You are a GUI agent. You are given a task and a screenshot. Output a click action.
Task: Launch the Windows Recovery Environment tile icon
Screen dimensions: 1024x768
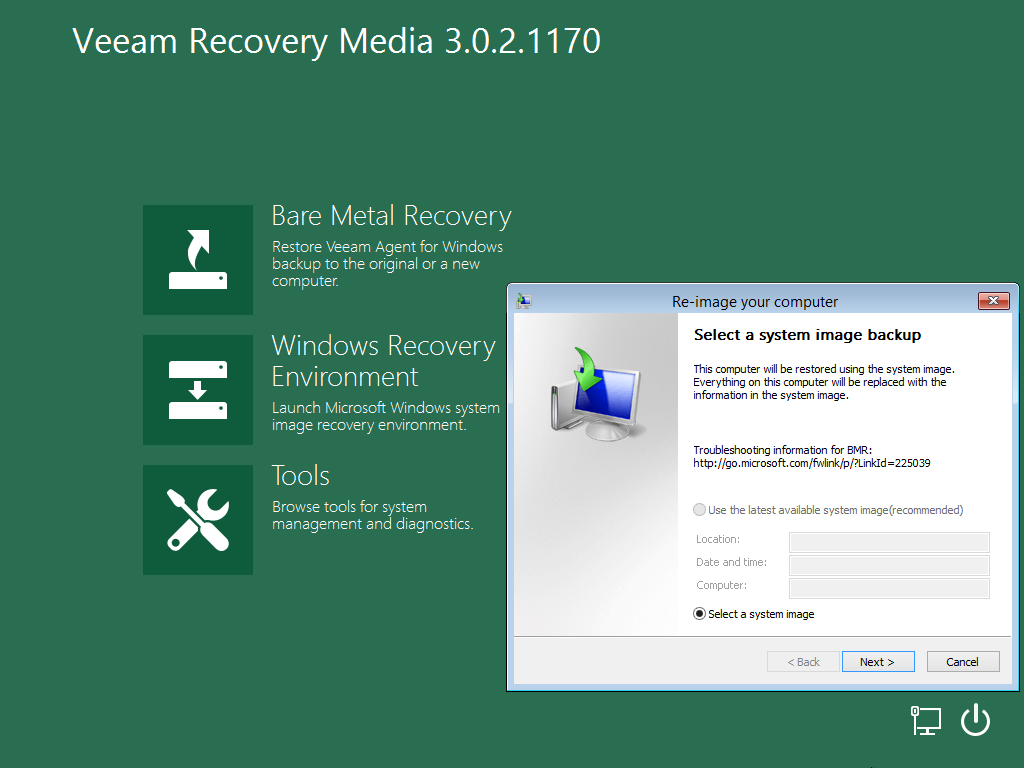198,390
